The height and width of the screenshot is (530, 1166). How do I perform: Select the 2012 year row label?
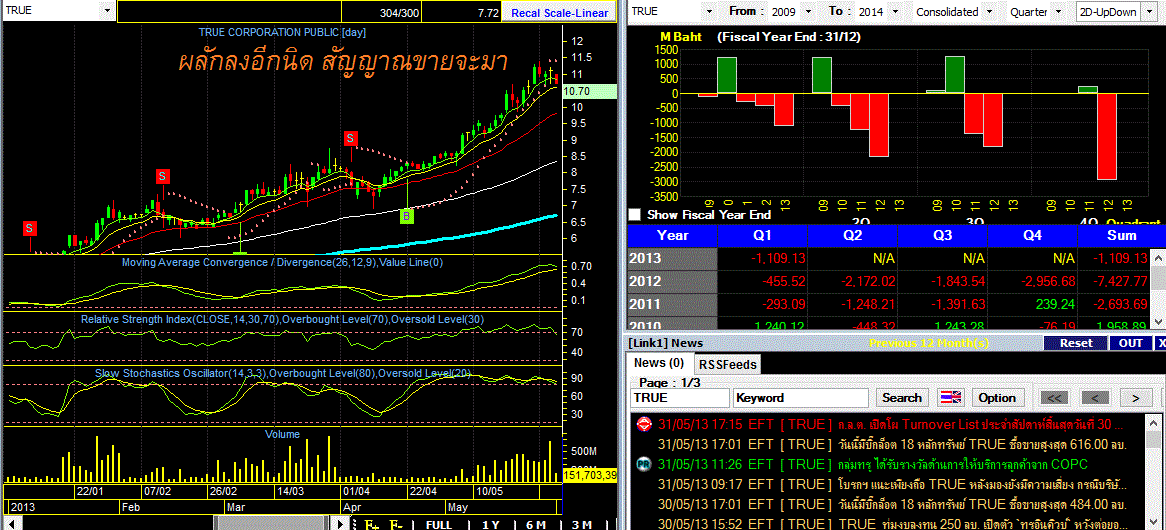pyautogui.click(x=672, y=281)
